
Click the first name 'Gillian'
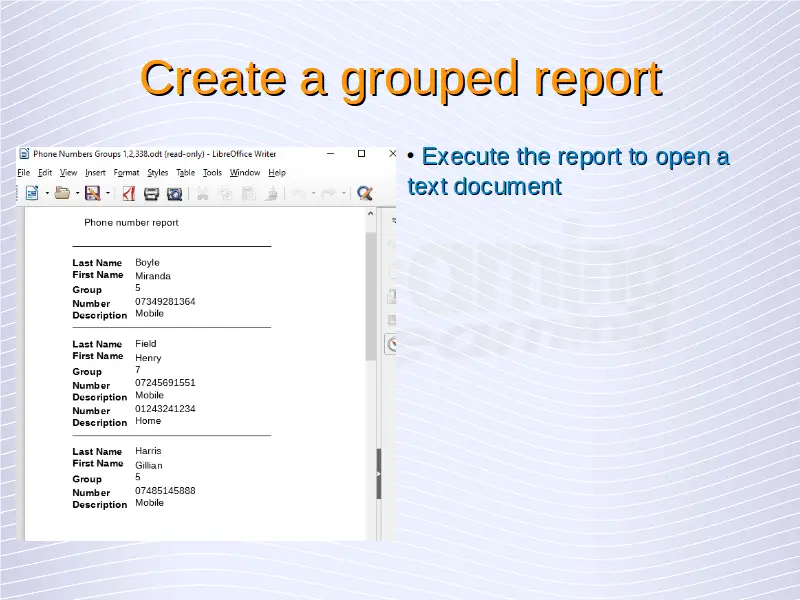148,465
